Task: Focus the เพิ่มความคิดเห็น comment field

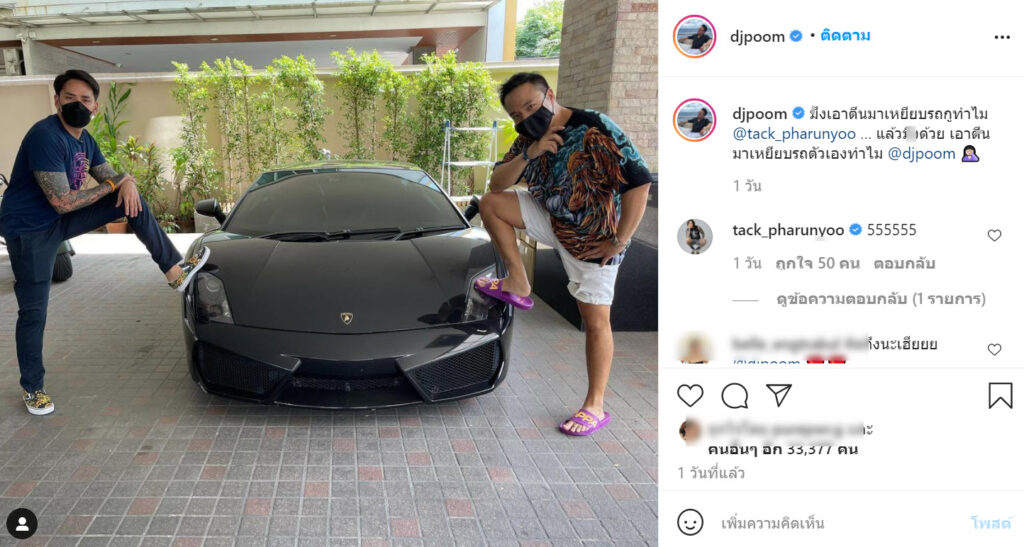Action: click(x=836, y=523)
